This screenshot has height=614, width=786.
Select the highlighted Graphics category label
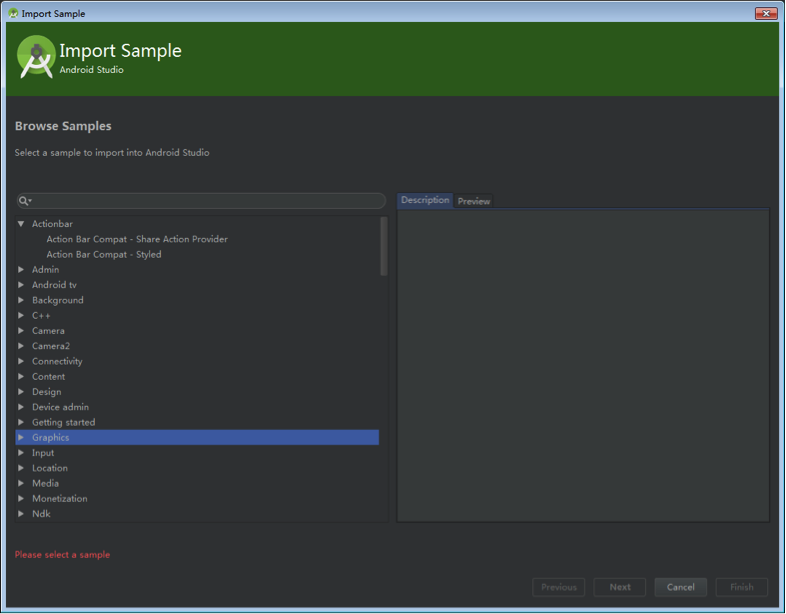click(51, 438)
